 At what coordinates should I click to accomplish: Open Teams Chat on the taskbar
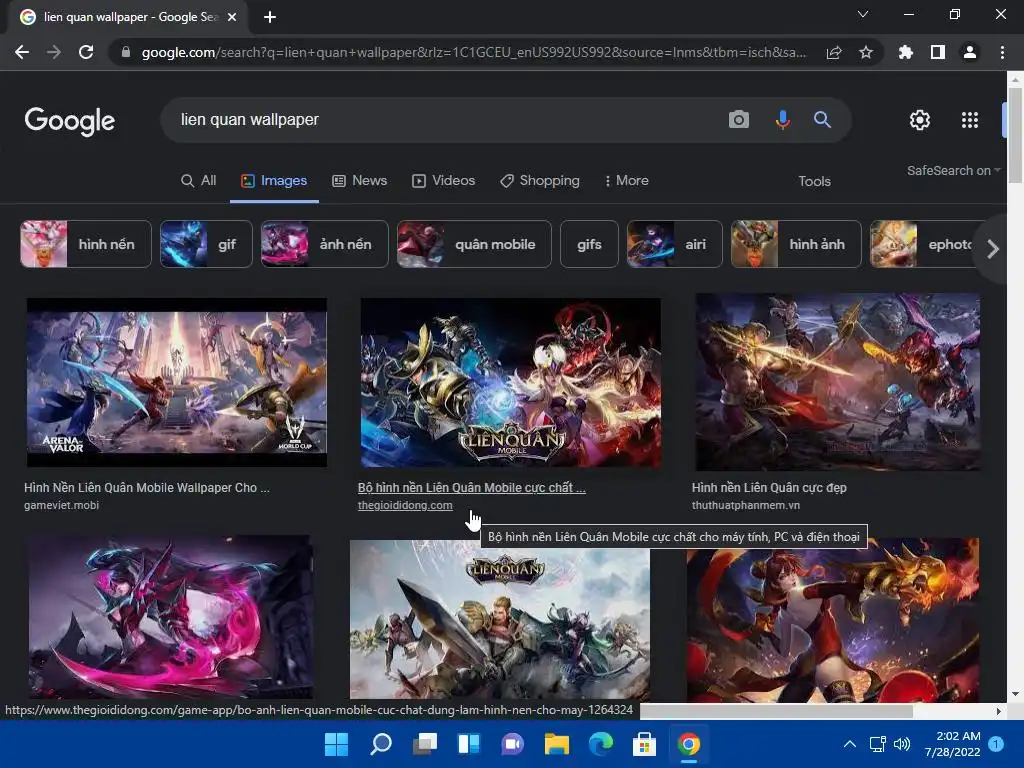coord(513,744)
